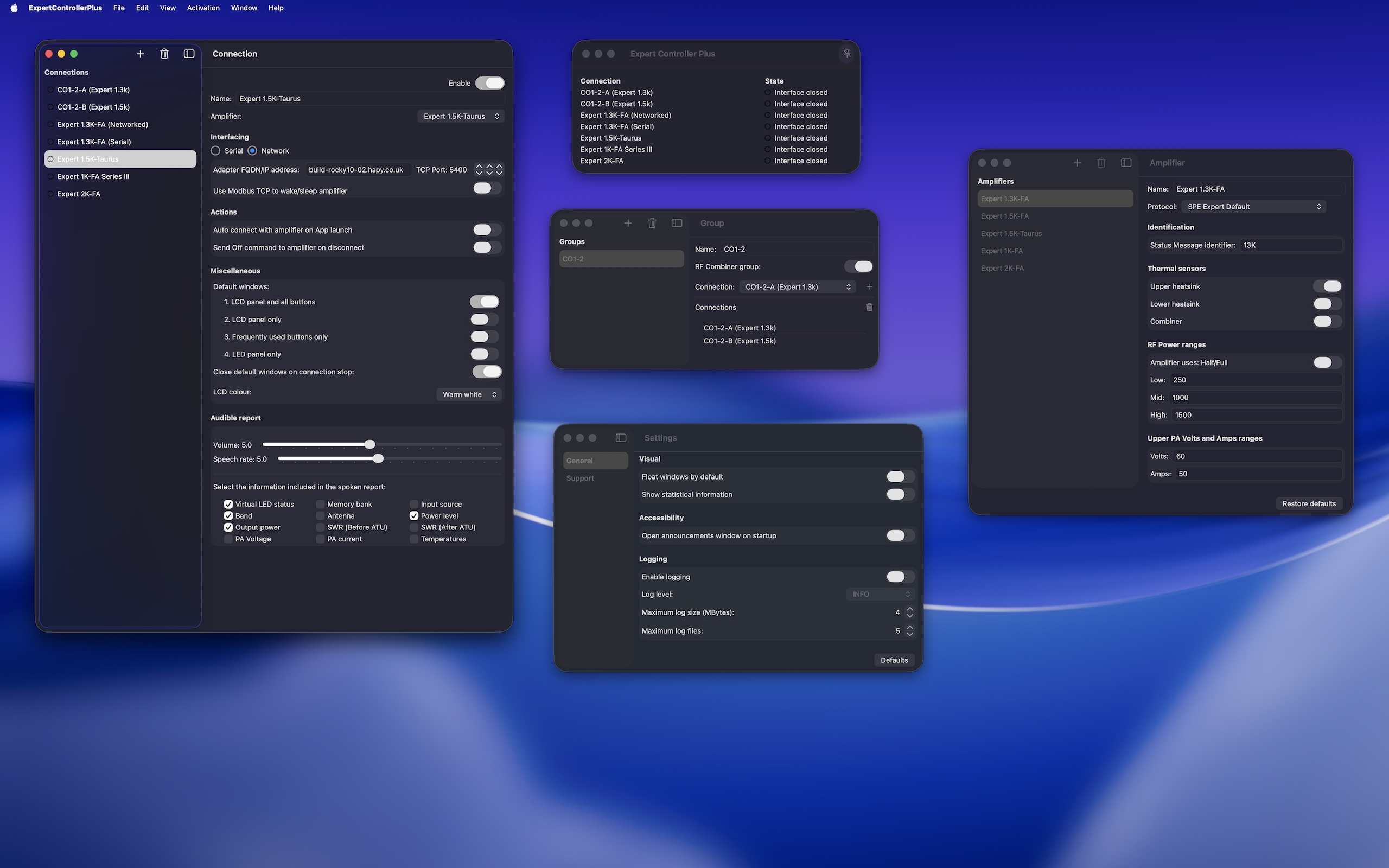Open the Window menu
This screenshot has width=1389, height=868.
[244, 8]
